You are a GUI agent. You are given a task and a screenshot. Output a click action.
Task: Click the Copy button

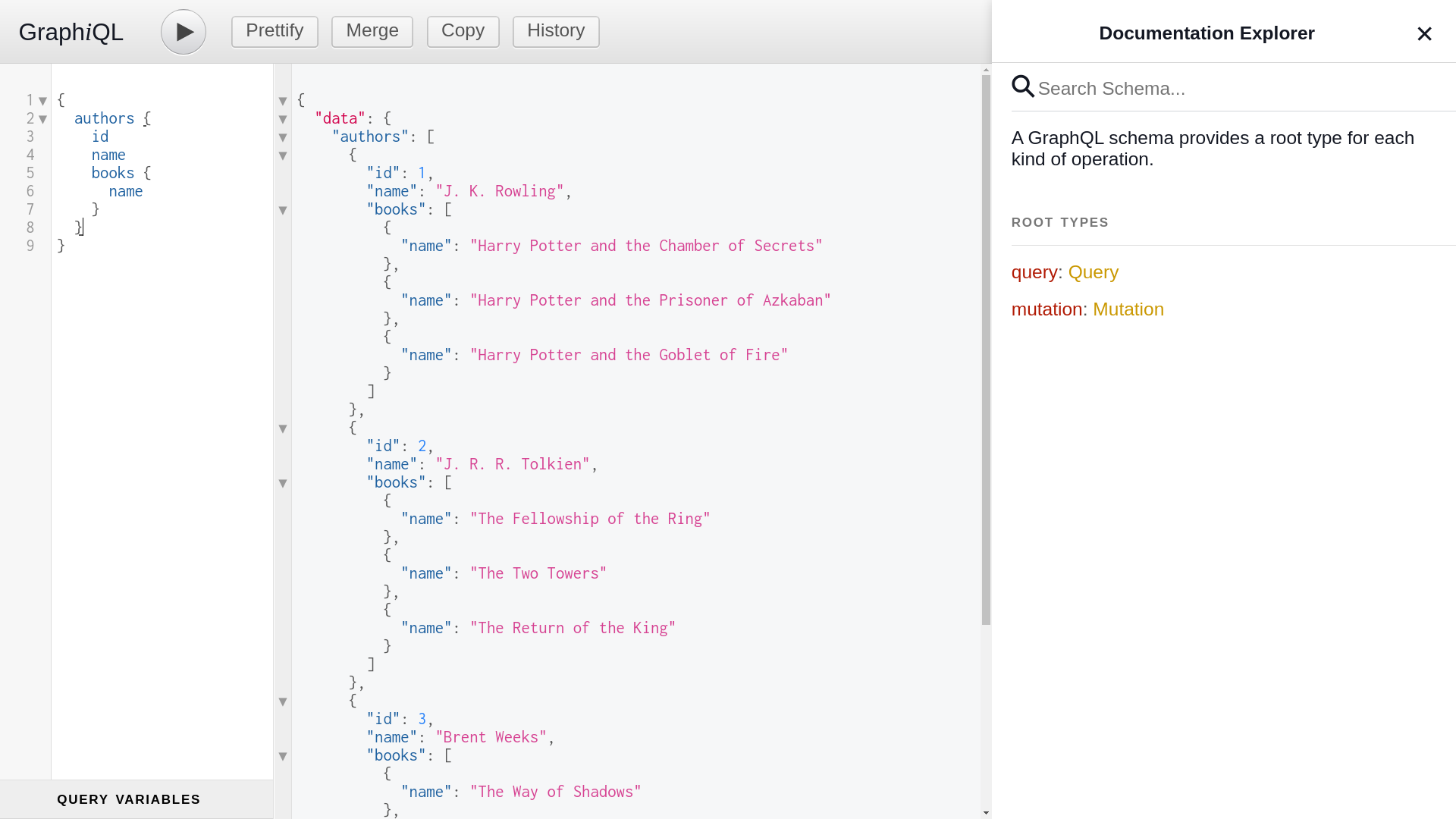point(463,31)
